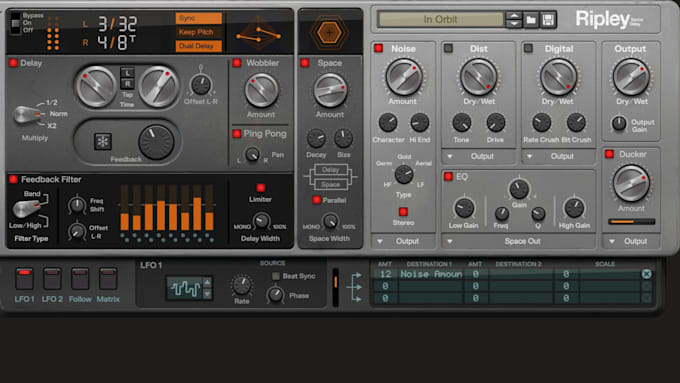Toggle the Wobbler power LED

pos(237,63)
